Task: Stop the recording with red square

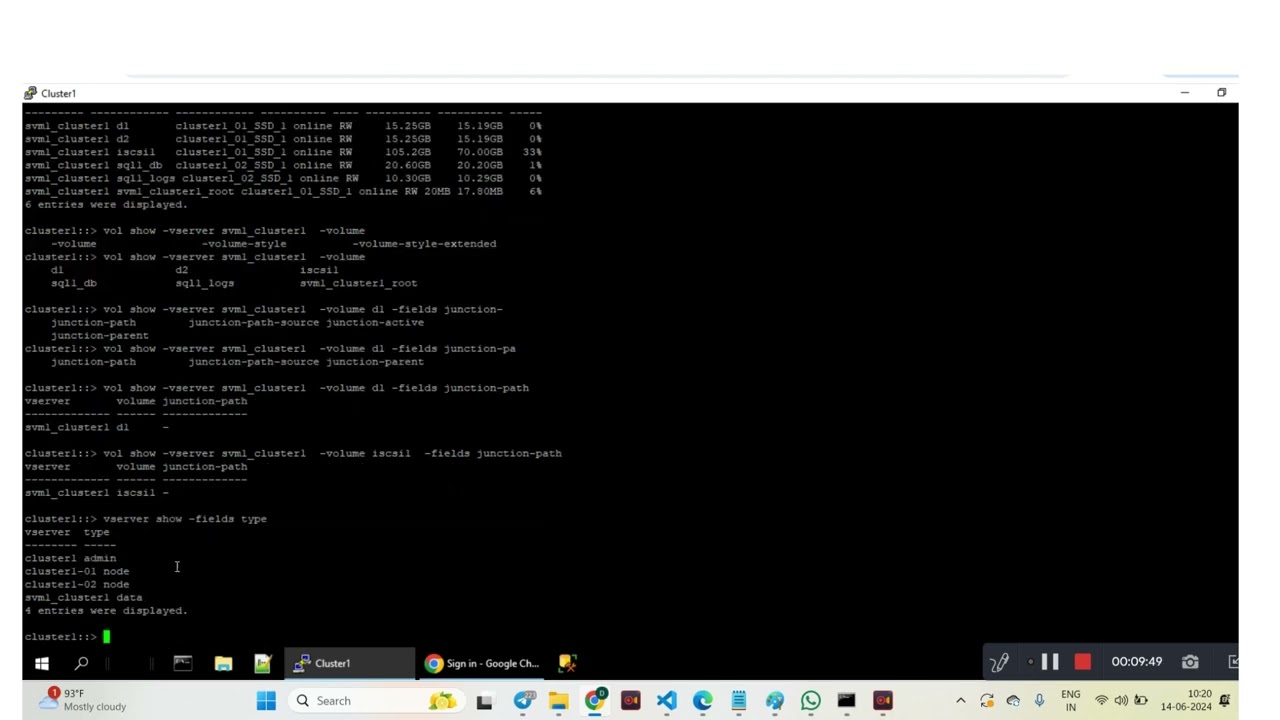Action: coord(1082,661)
